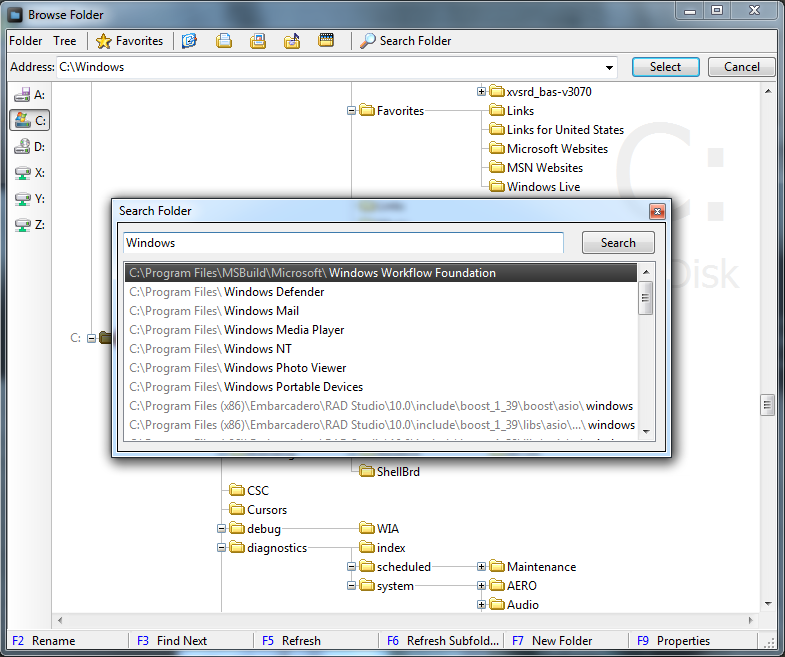Viewport: 785px width, 657px height.
Task: Select Windows Media Player result
Action: click(x=381, y=330)
